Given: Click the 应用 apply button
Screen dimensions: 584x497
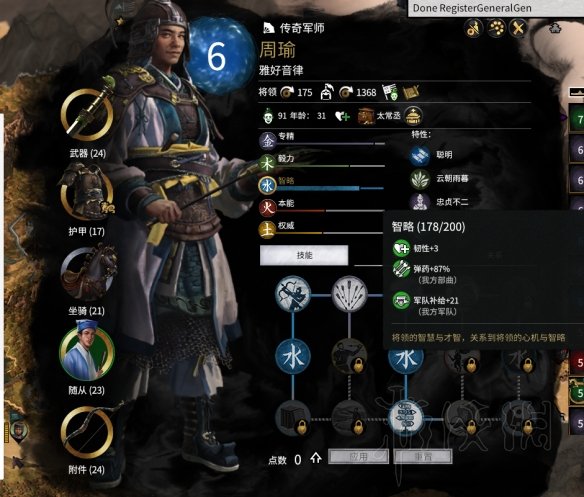Looking at the screenshot, I should tap(358, 457).
